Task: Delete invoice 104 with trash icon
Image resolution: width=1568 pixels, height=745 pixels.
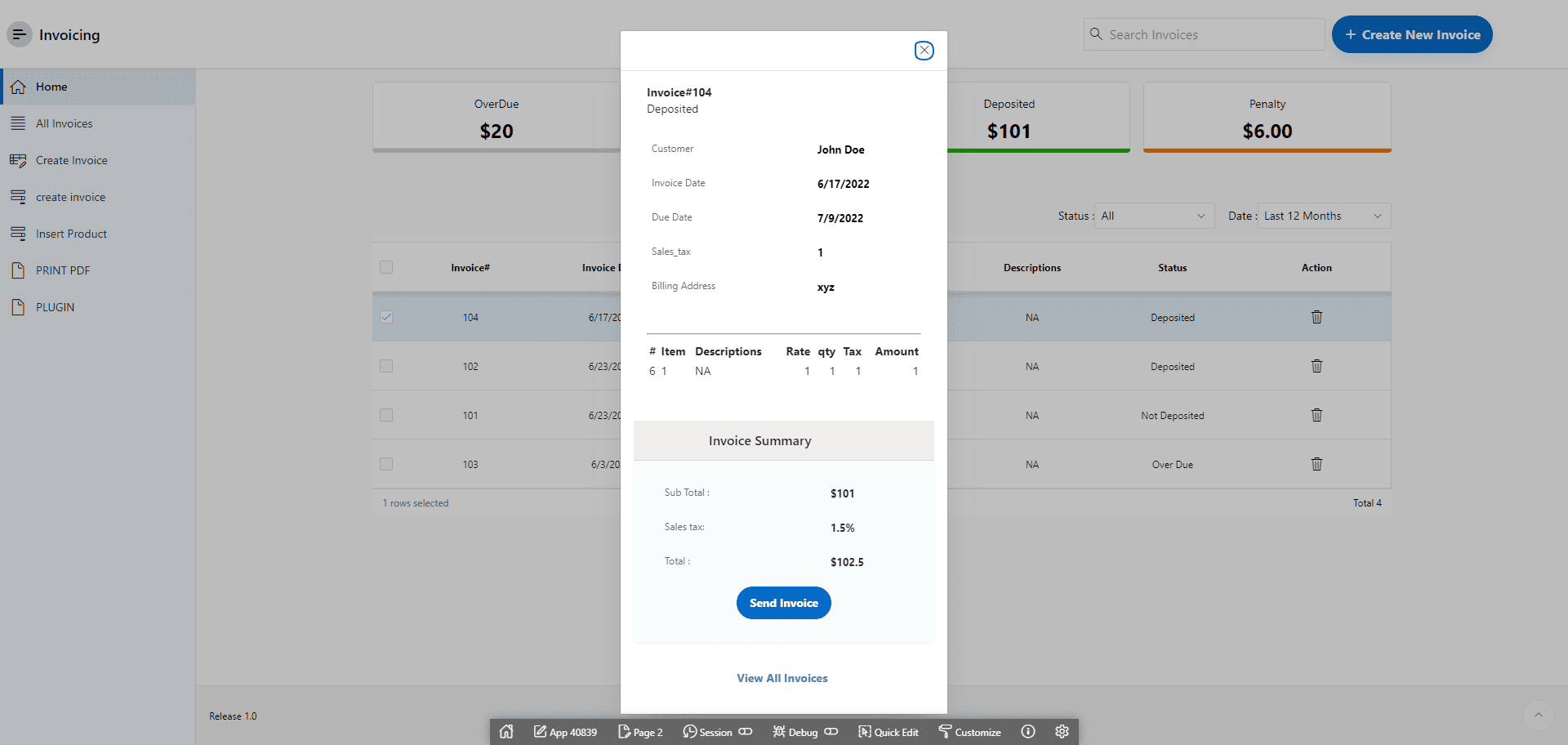Action: click(x=1316, y=317)
